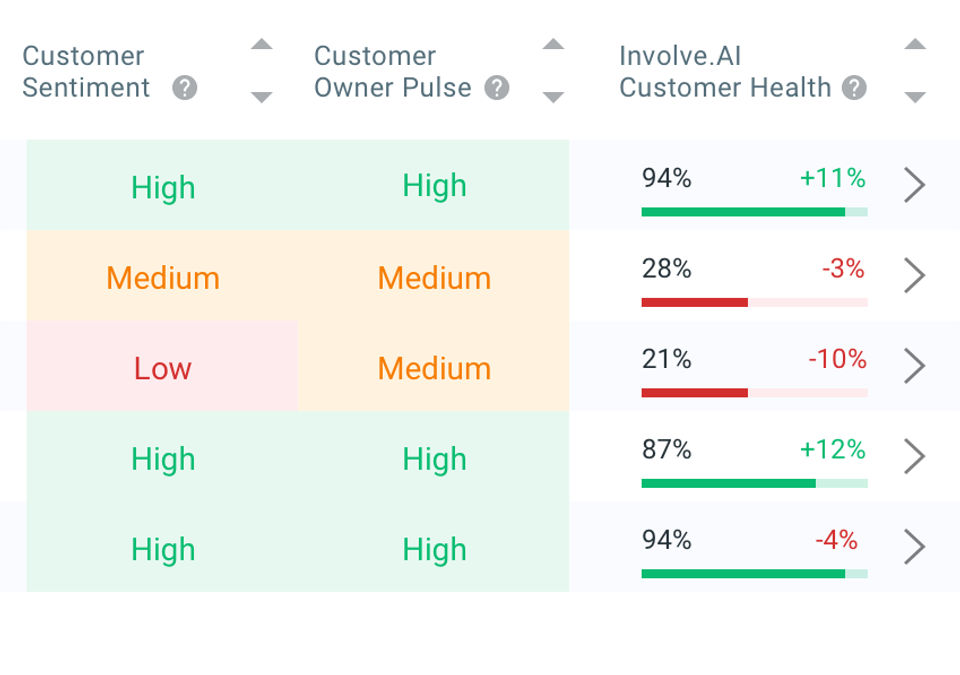Viewport: 960px width, 675px height.
Task: Click the Customer Owner Pulse help icon
Action: click(497, 88)
